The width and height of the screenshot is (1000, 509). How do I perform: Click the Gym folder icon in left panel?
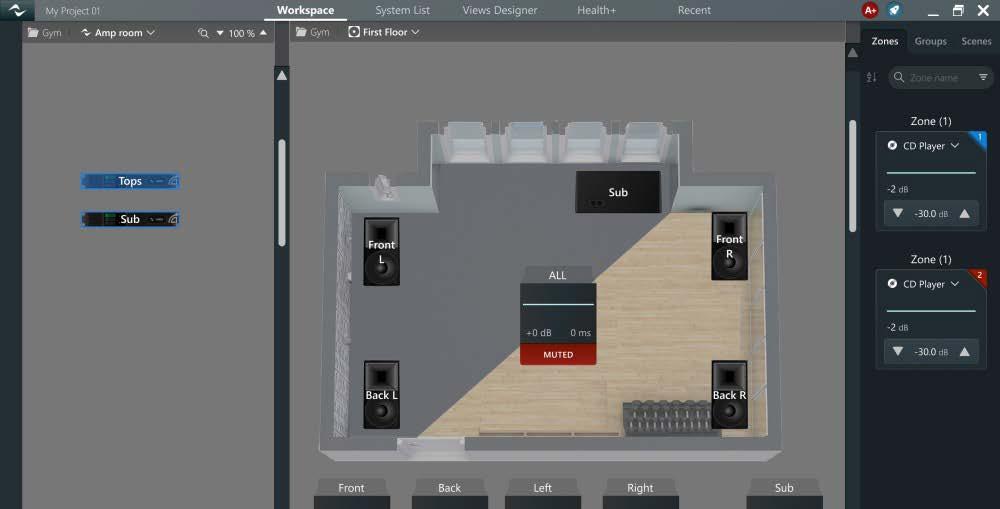coord(33,33)
